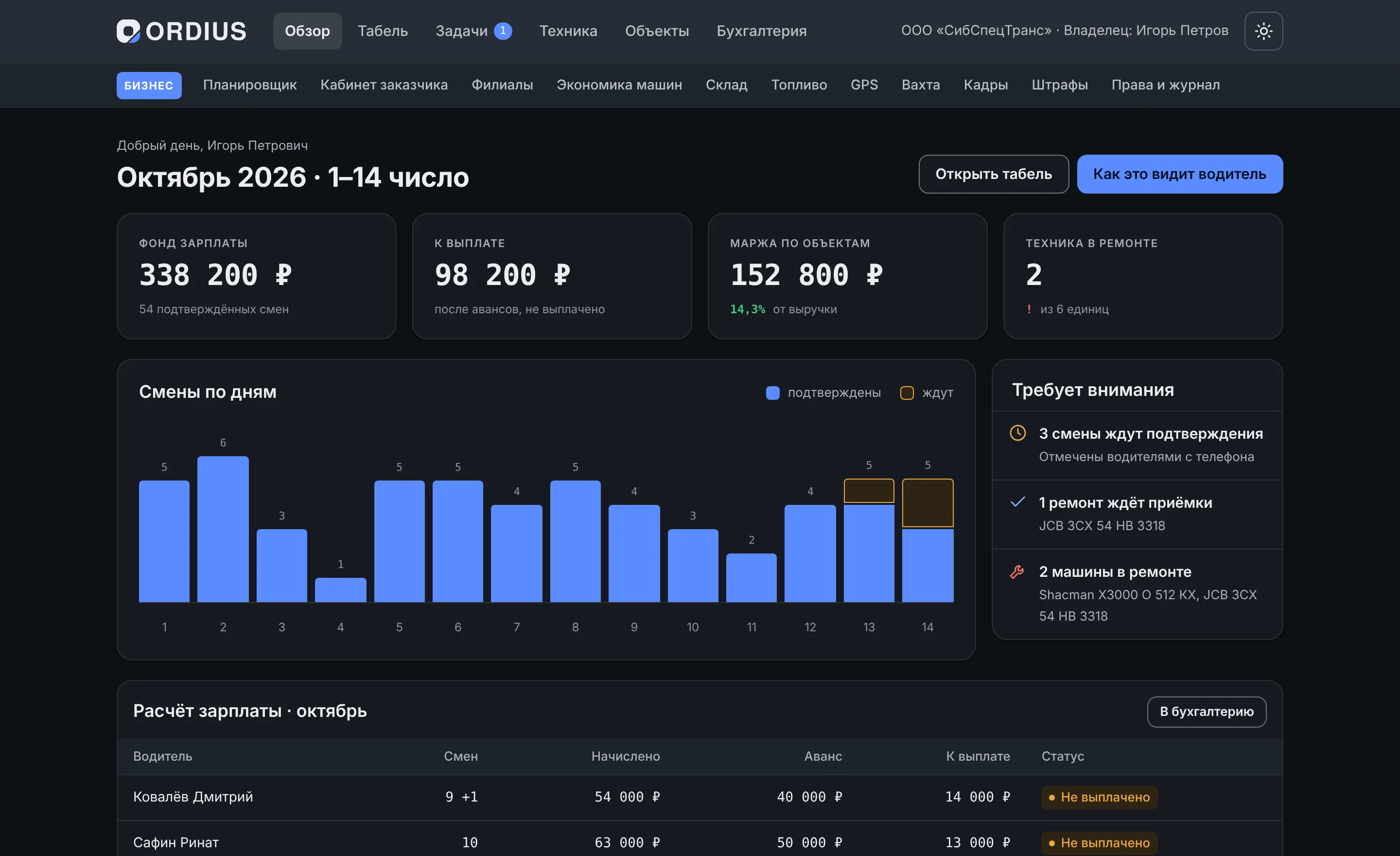The height and width of the screenshot is (856, 1400).
Task: Open the Склад section
Action: pyautogui.click(x=726, y=85)
